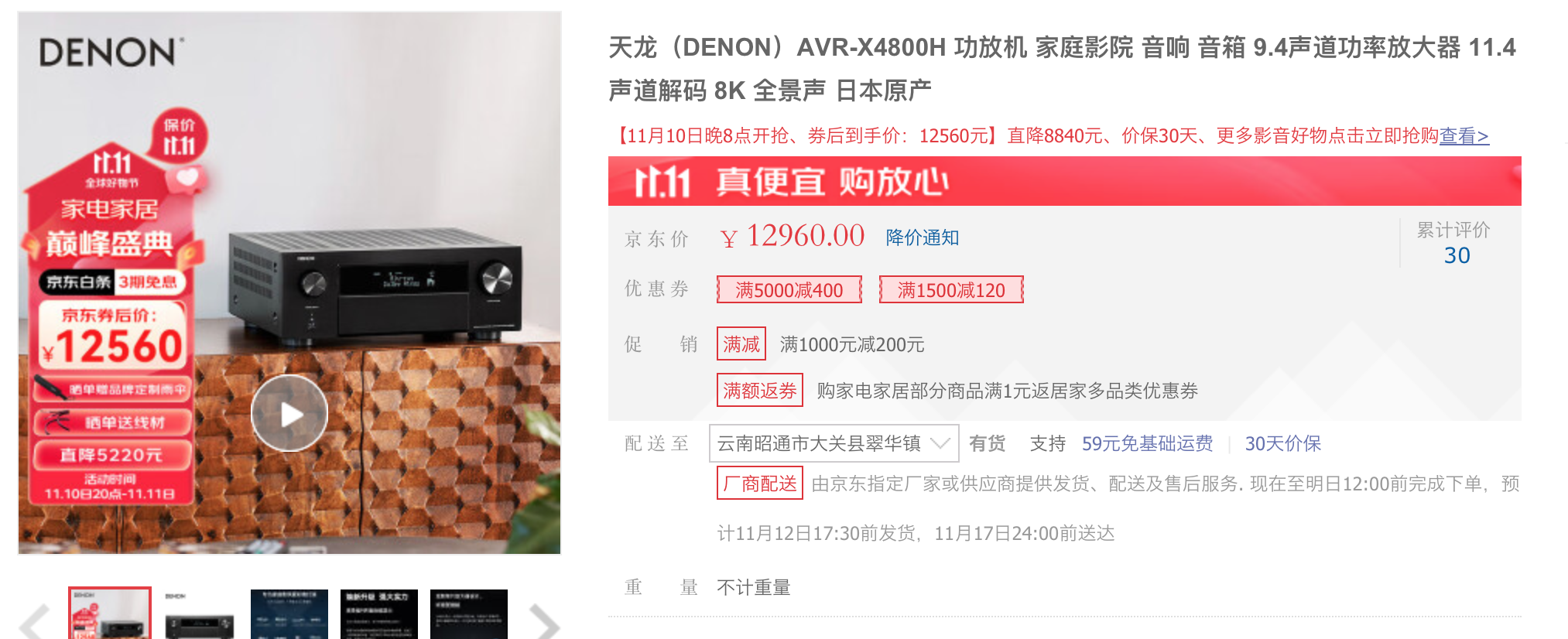1568x639 pixels.
Task: Play the product video
Action: pyautogui.click(x=289, y=414)
